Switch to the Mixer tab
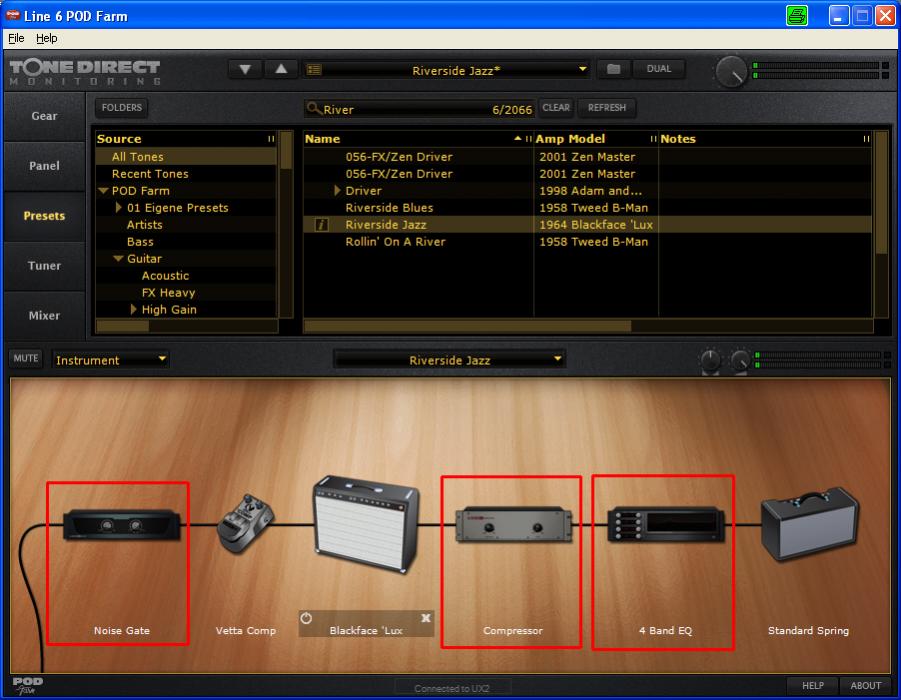The width and height of the screenshot is (901, 700). point(44,316)
